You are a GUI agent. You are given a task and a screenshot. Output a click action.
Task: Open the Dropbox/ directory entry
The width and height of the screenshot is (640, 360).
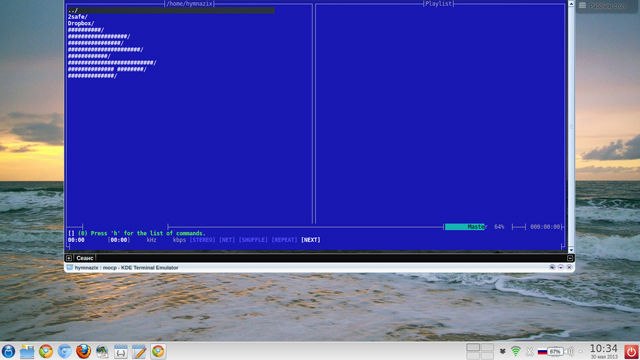81,23
